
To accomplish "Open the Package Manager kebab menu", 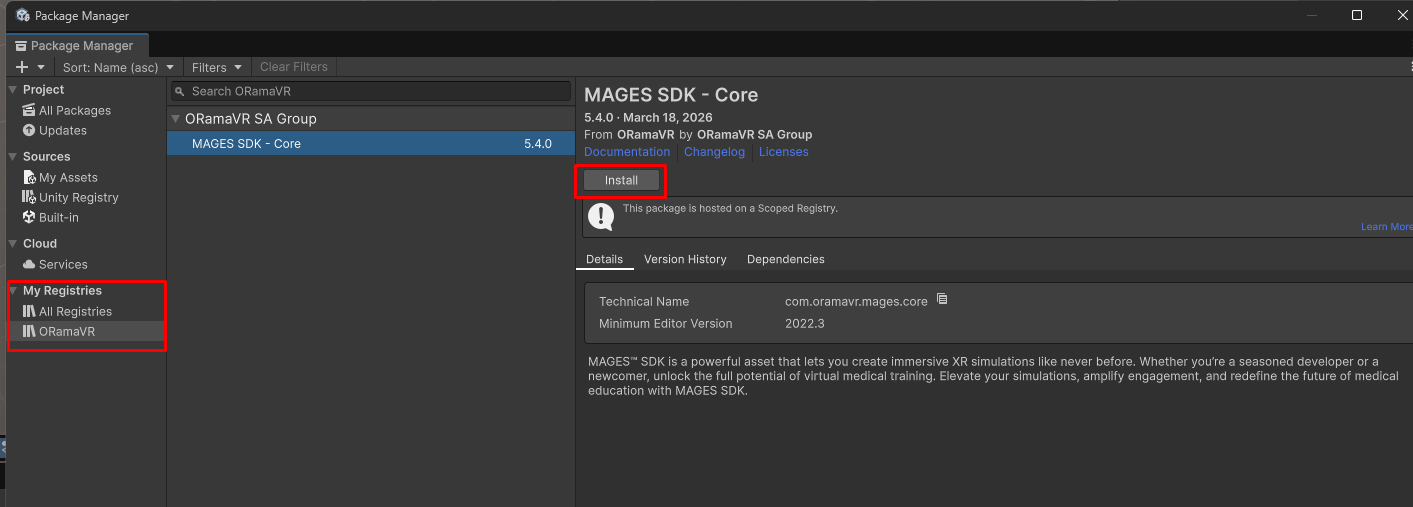I will click(1409, 67).
